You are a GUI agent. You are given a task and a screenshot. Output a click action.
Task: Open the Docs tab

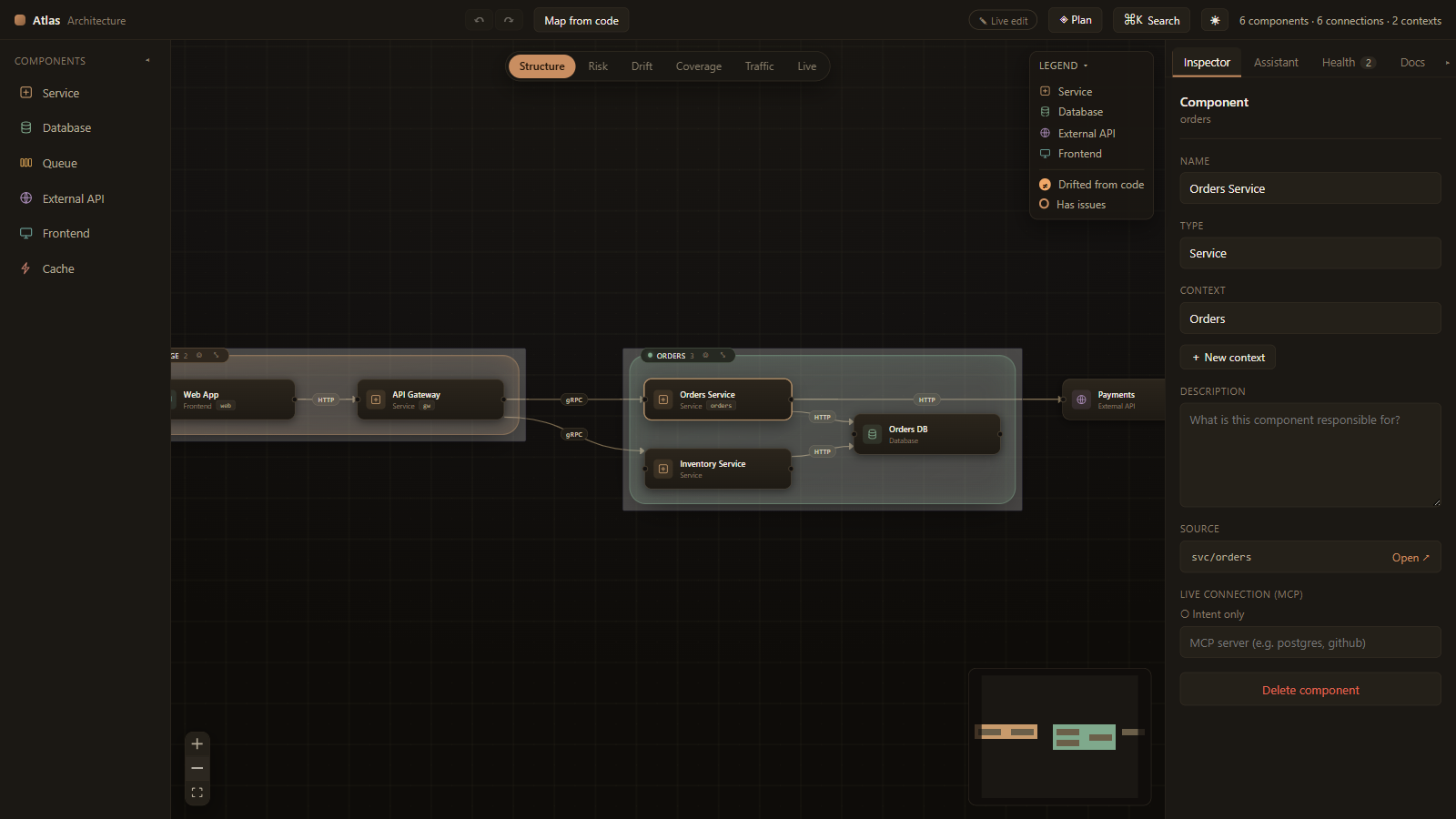coord(1412,63)
